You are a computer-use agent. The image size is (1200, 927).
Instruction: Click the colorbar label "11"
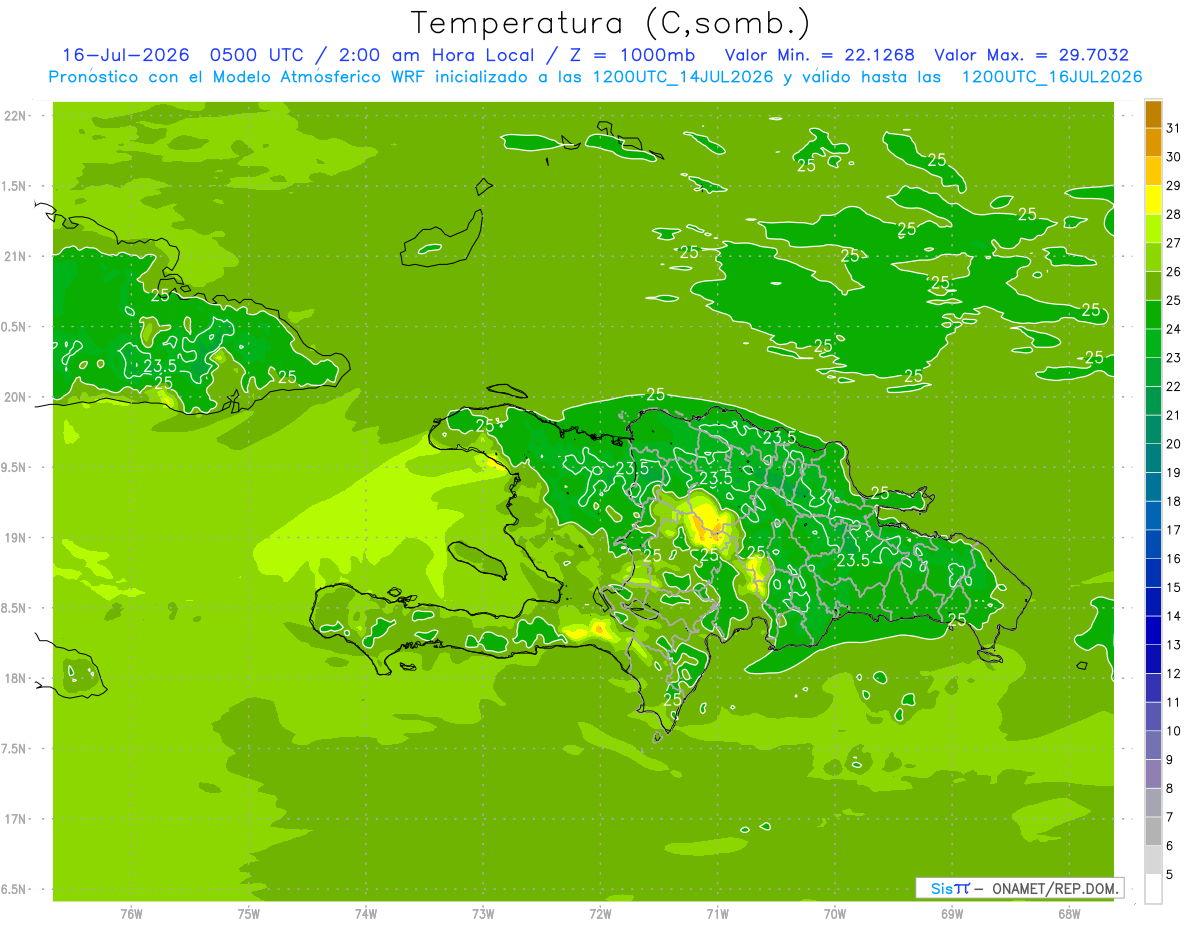pyautogui.click(x=1174, y=703)
